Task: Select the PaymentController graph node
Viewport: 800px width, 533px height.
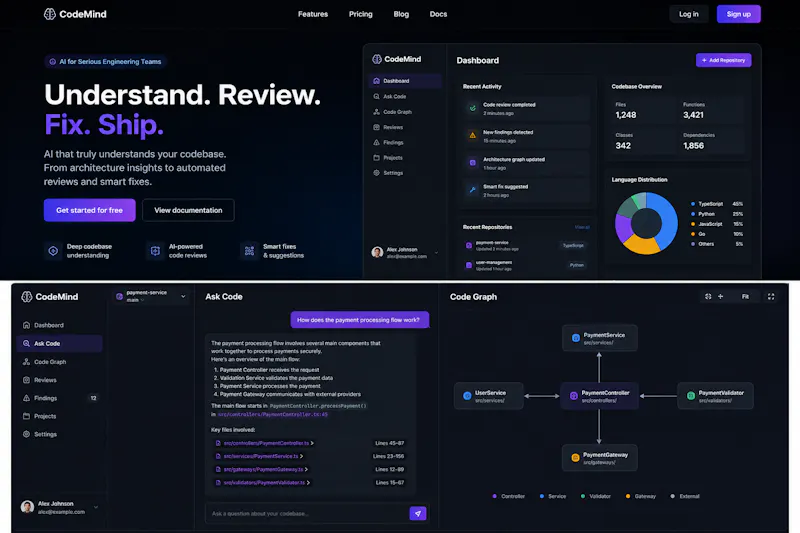Action: click(599, 396)
